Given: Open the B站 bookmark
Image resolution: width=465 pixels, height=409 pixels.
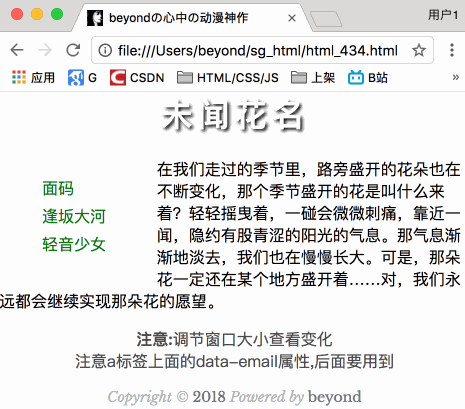Looking at the screenshot, I should pyautogui.click(x=368, y=78).
